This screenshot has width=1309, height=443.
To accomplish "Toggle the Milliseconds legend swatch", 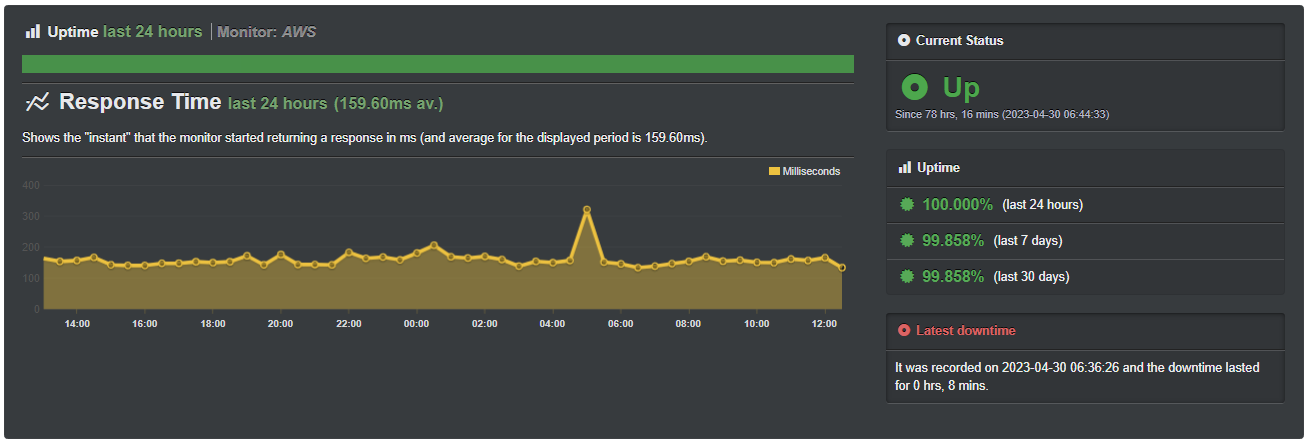I will click(774, 171).
